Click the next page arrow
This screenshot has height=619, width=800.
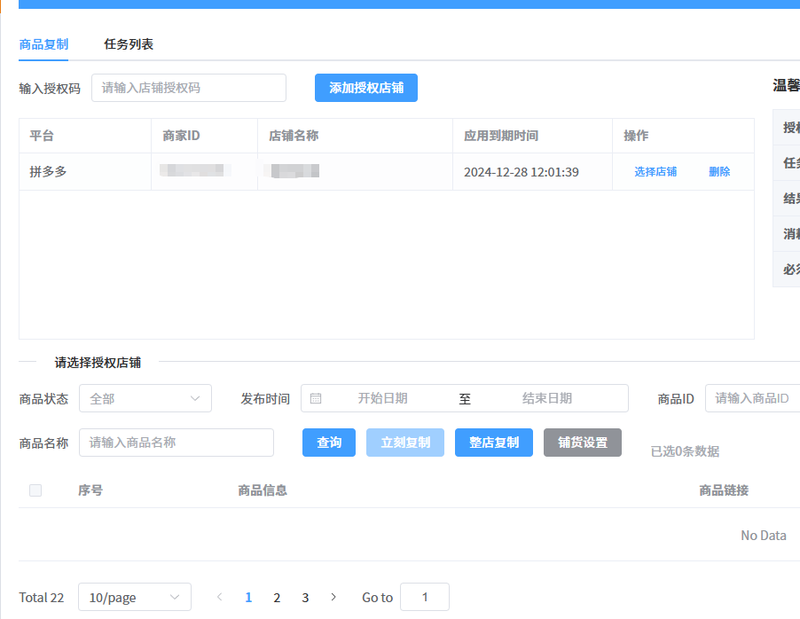point(334,597)
